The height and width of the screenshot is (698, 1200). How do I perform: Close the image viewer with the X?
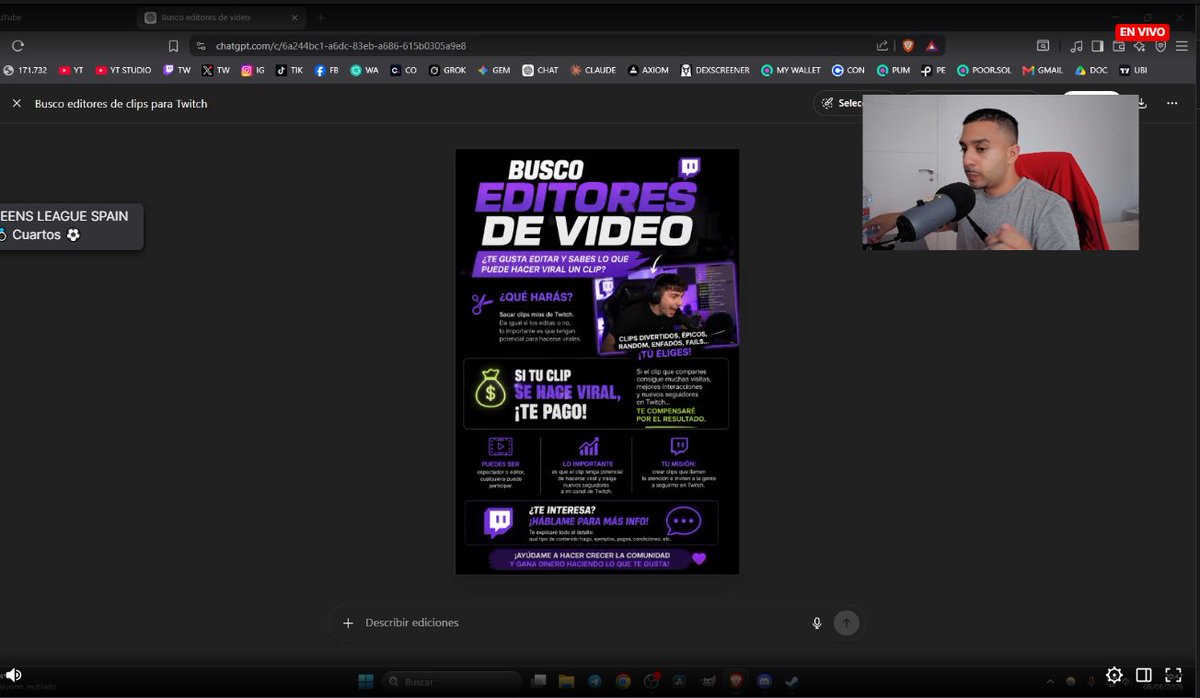click(x=17, y=103)
